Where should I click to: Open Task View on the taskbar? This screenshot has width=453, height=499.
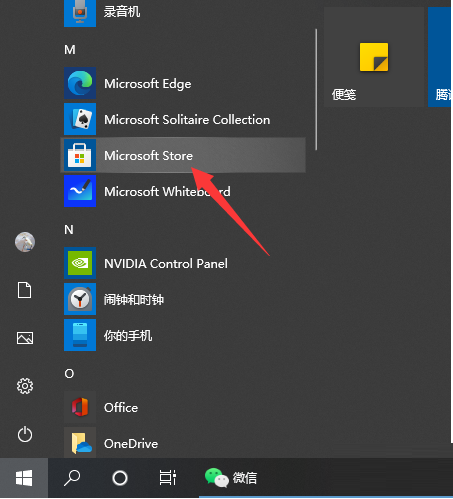[168, 478]
